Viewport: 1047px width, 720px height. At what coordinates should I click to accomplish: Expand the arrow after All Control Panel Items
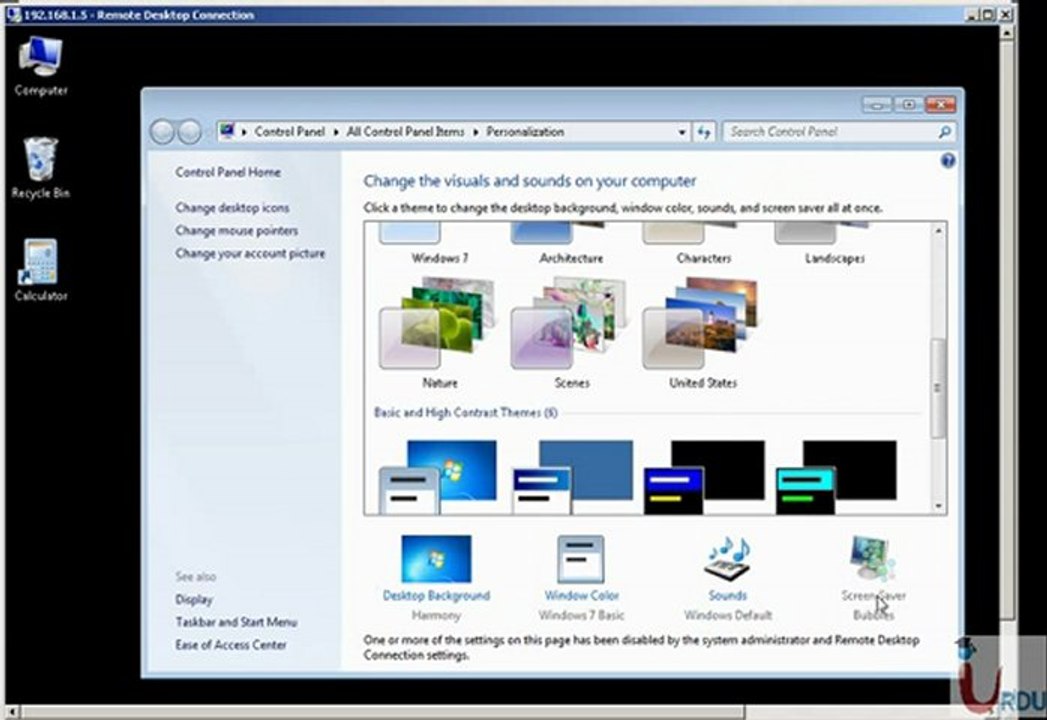[475, 132]
